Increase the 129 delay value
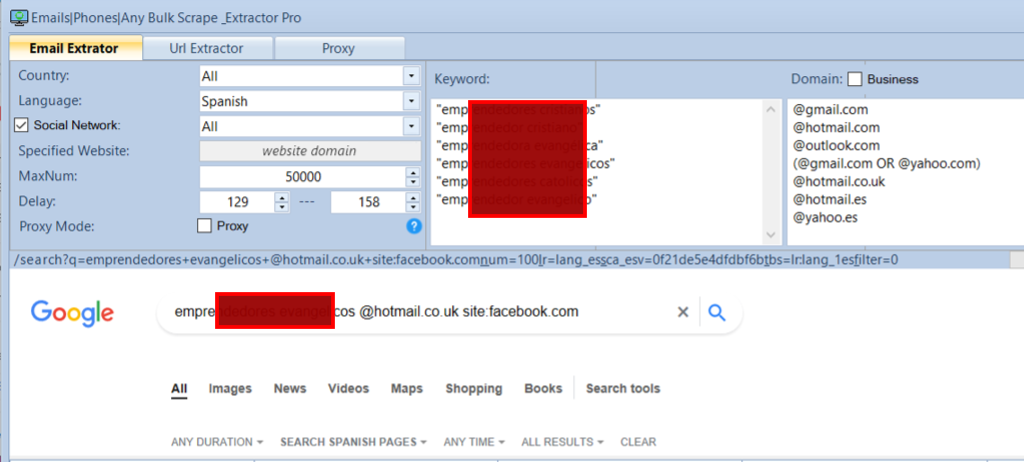 (x=282, y=197)
